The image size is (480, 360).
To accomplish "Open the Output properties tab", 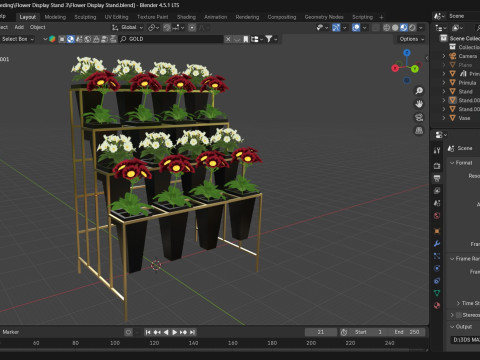I will (x=437, y=178).
